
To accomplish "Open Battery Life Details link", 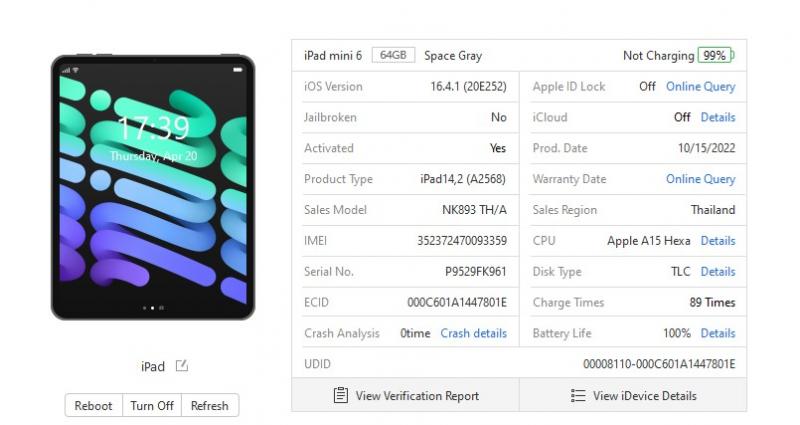I will (718, 333).
